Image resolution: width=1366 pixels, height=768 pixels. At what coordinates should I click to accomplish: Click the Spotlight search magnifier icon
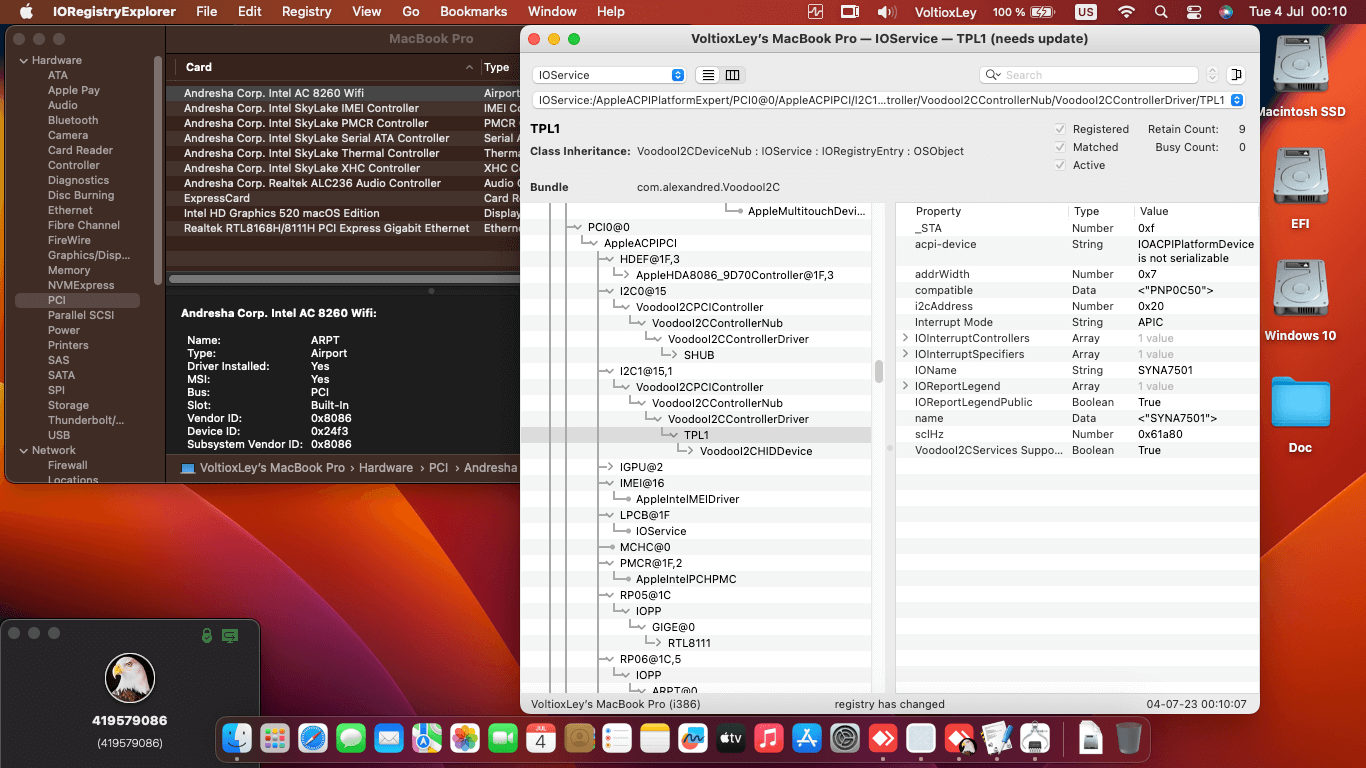(x=1160, y=12)
